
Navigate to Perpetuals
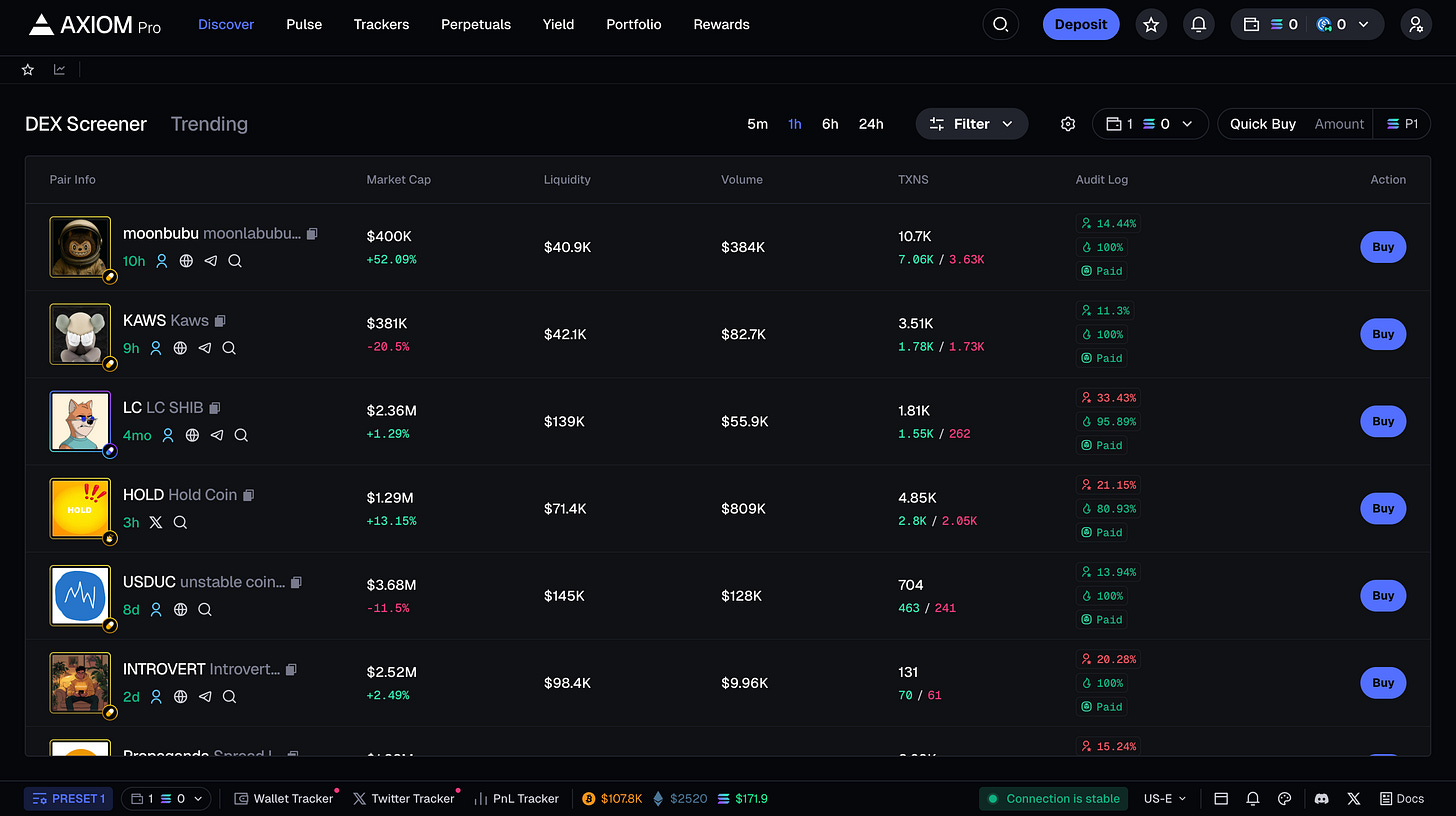coord(476,24)
